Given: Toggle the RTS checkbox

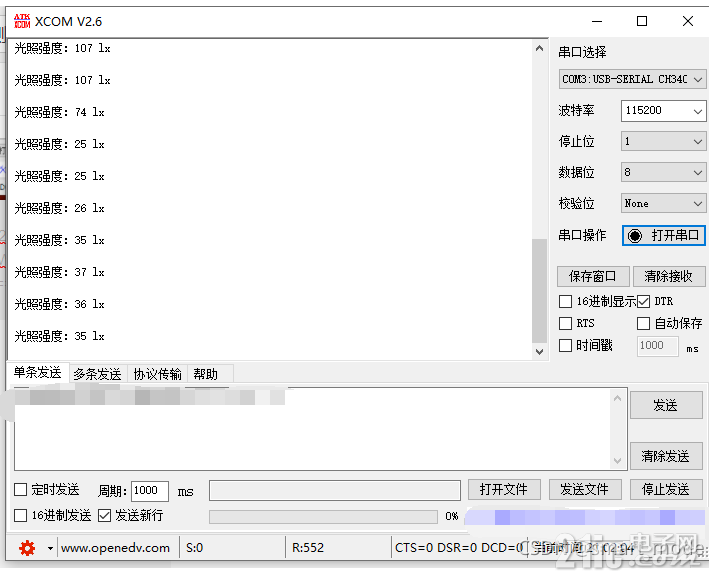Looking at the screenshot, I should coord(565,323).
